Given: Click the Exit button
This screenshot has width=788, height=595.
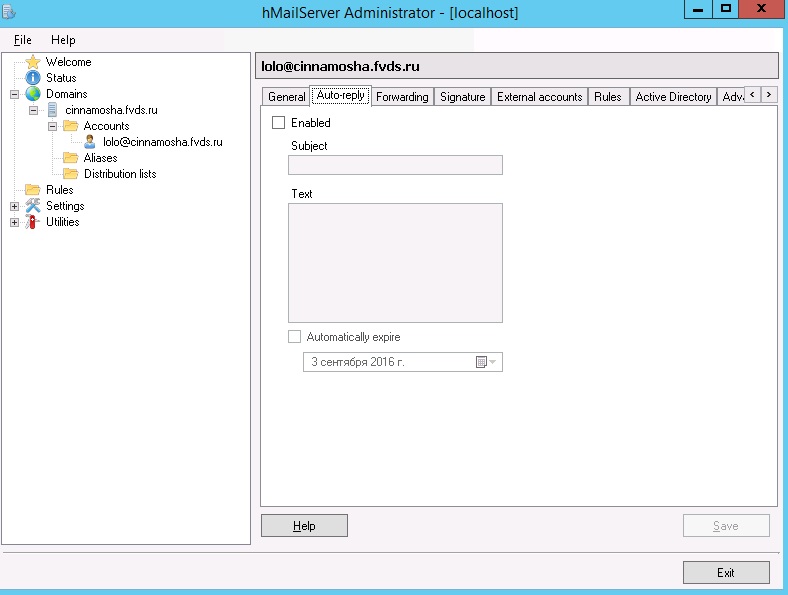Looking at the screenshot, I should coord(726,572).
